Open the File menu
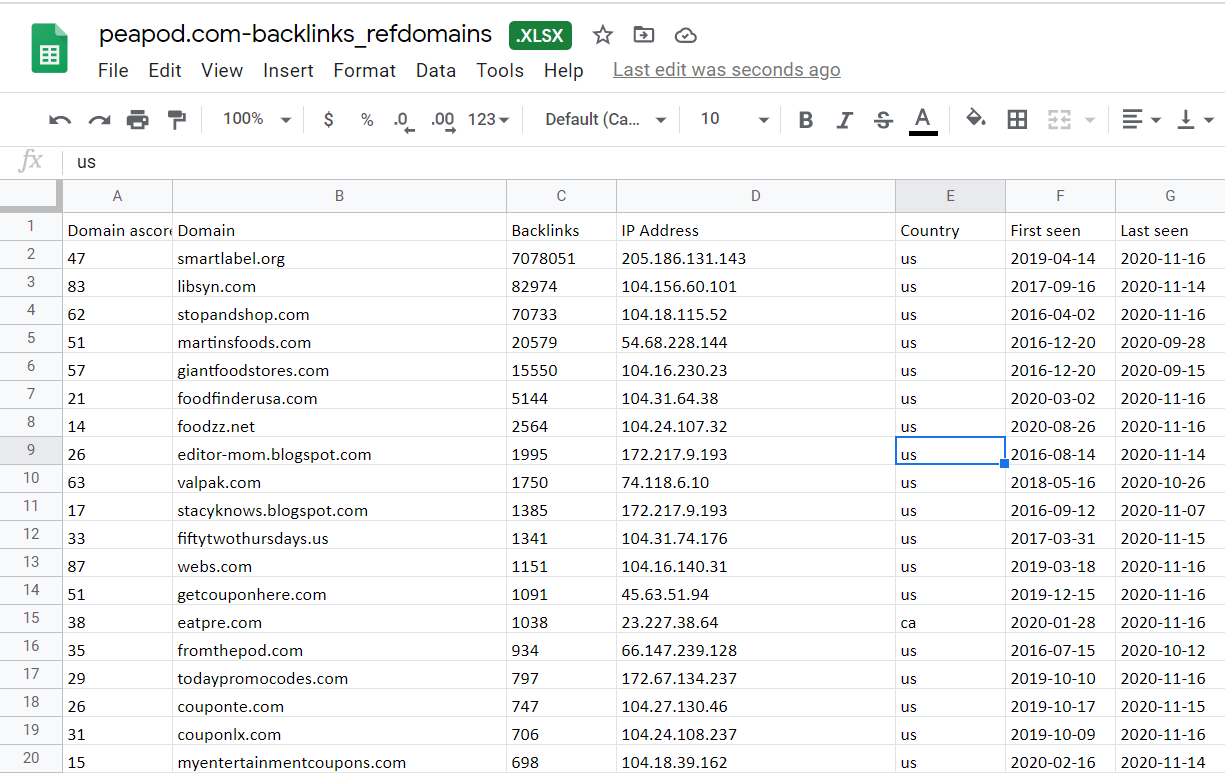 [x=113, y=70]
